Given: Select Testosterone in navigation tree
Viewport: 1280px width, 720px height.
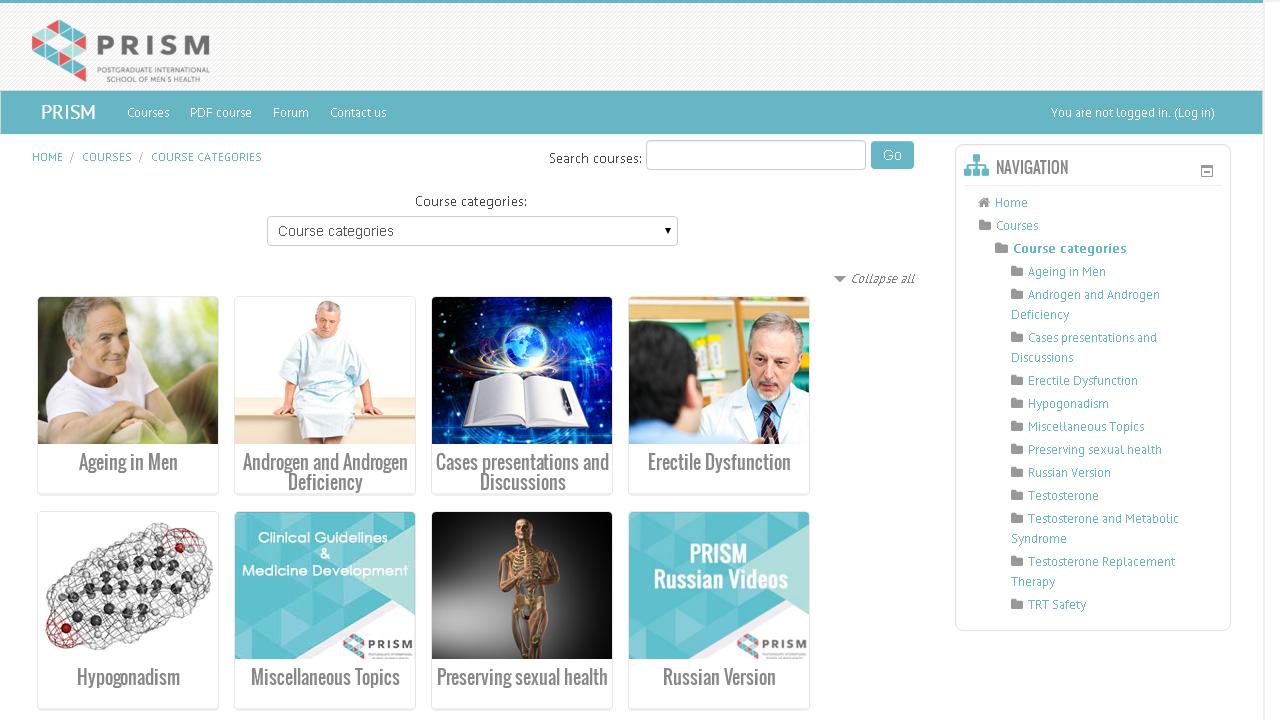Looking at the screenshot, I should tap(1063, 496).
